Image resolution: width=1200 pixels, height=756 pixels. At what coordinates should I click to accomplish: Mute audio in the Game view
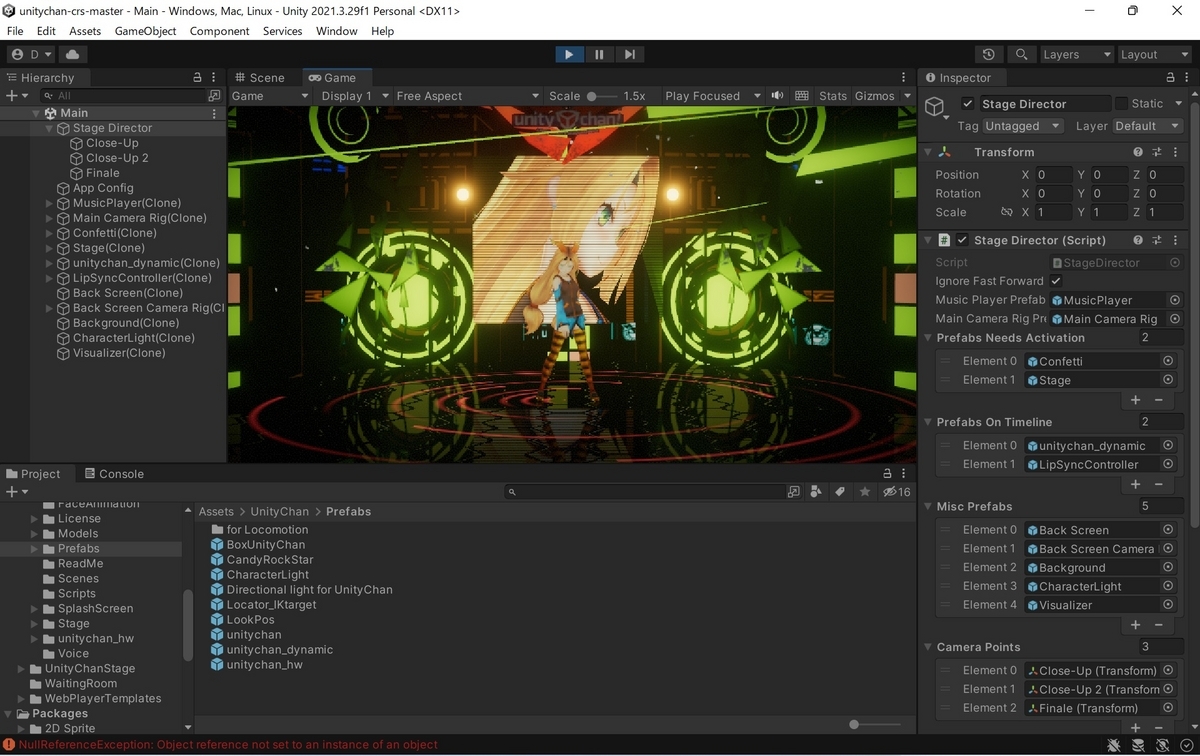[x=777, y=96]
